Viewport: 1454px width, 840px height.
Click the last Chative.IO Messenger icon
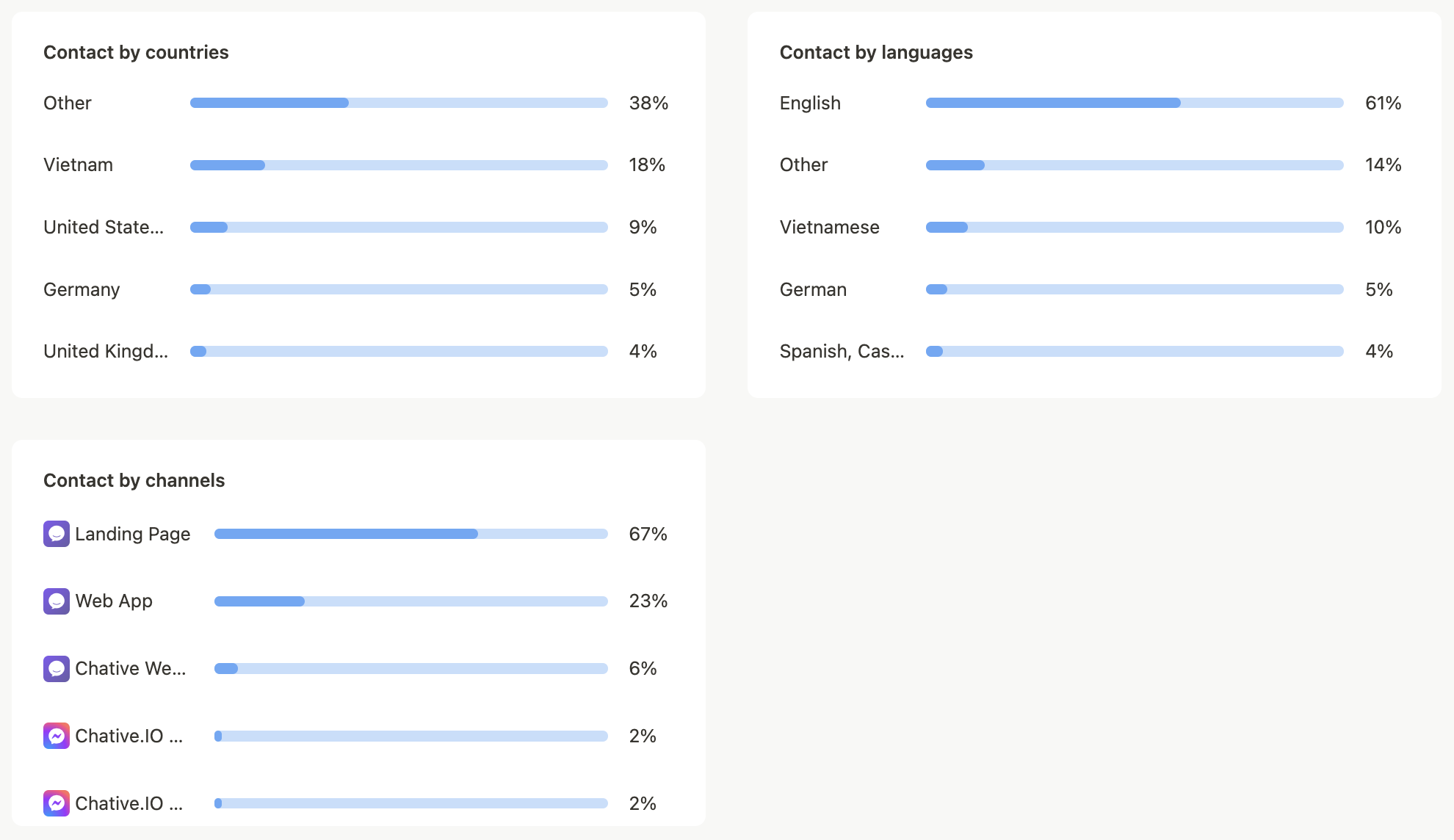(57, 803)
